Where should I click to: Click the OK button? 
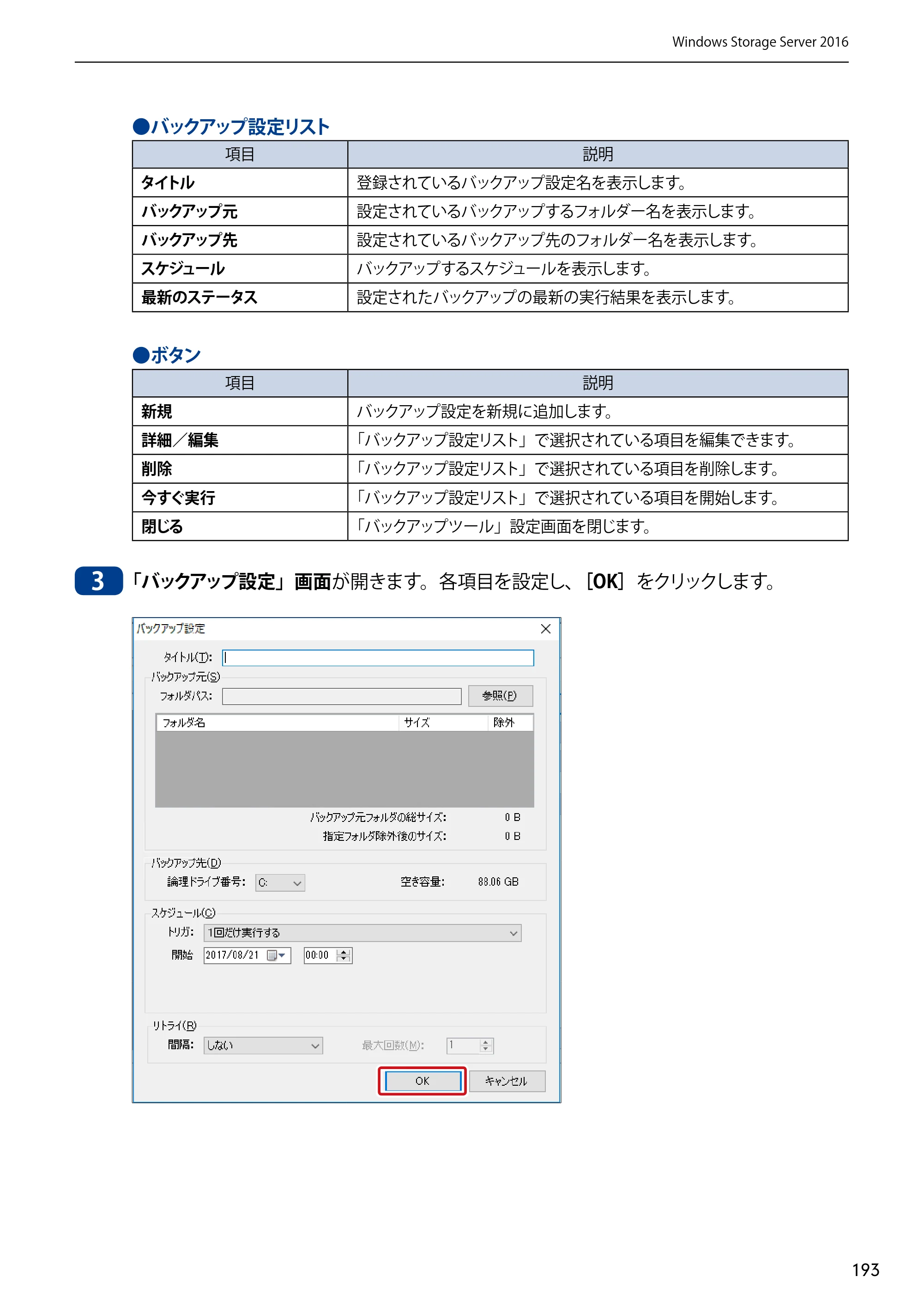(422, 1081)
